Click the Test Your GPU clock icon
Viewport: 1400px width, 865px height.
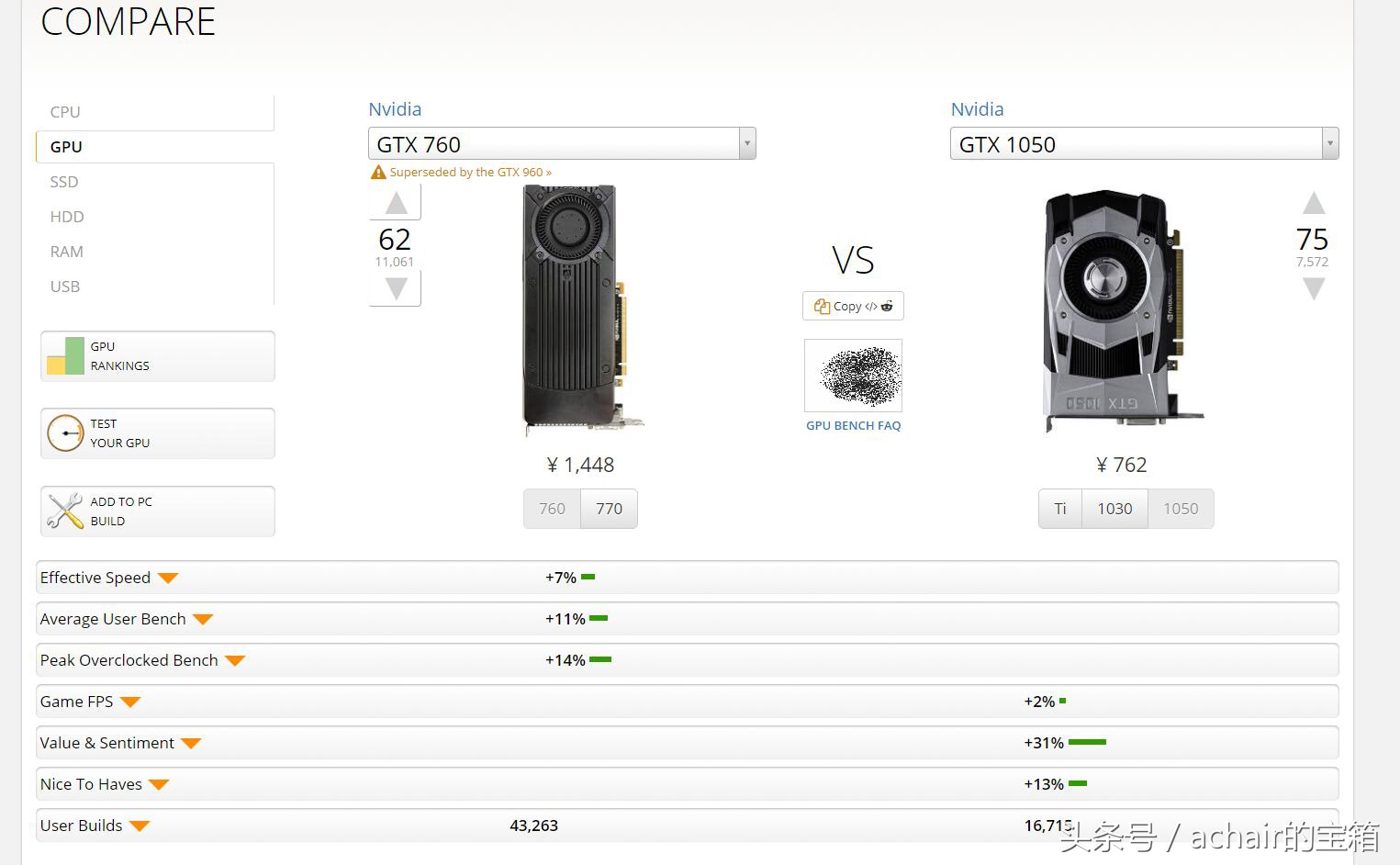(65, 433)
